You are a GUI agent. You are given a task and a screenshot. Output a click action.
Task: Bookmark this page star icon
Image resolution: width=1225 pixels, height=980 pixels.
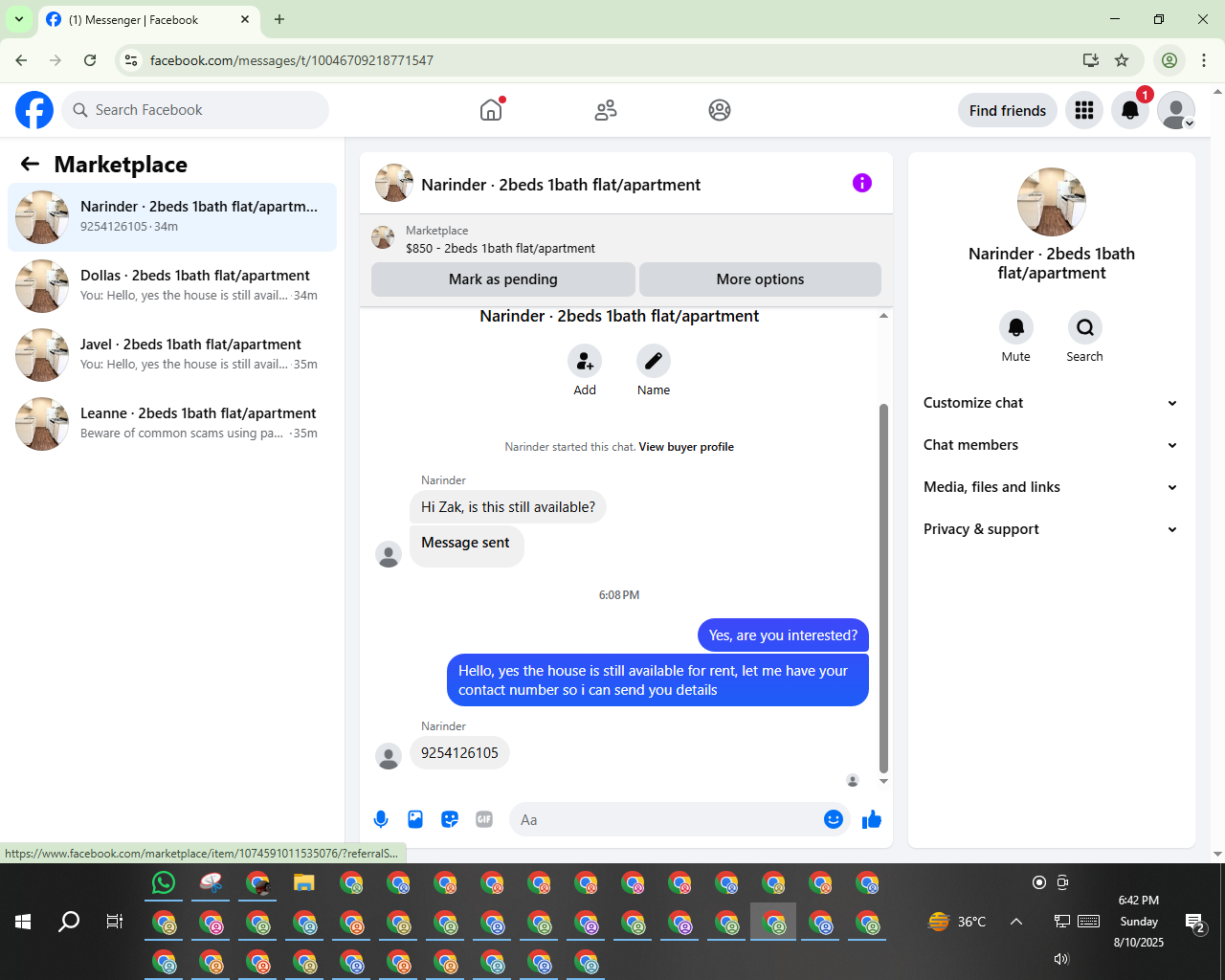tap(1122, 60)
